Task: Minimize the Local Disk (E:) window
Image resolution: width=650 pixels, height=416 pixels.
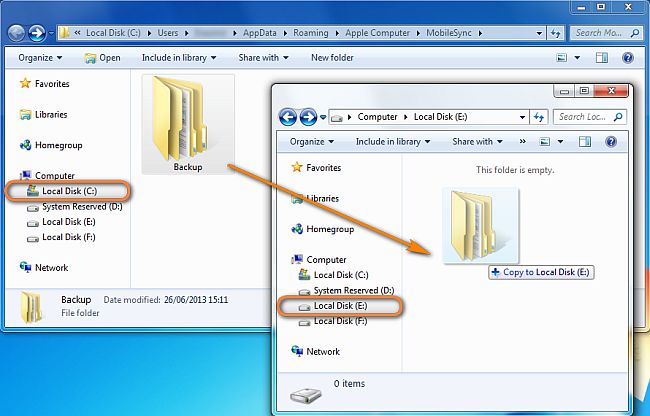Action: tap(565, 91)
